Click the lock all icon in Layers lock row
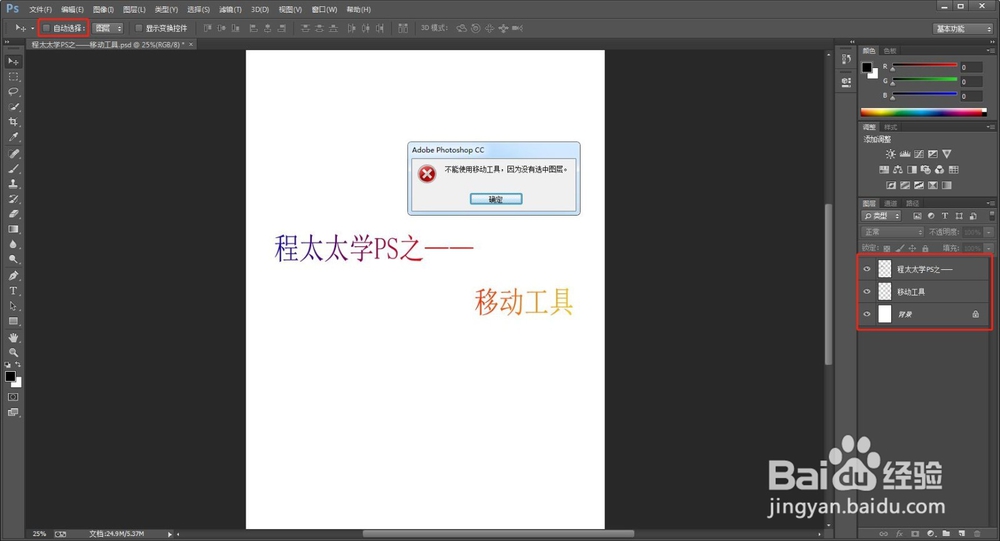This screenshot has height=541, width=1000. point(925,248)
